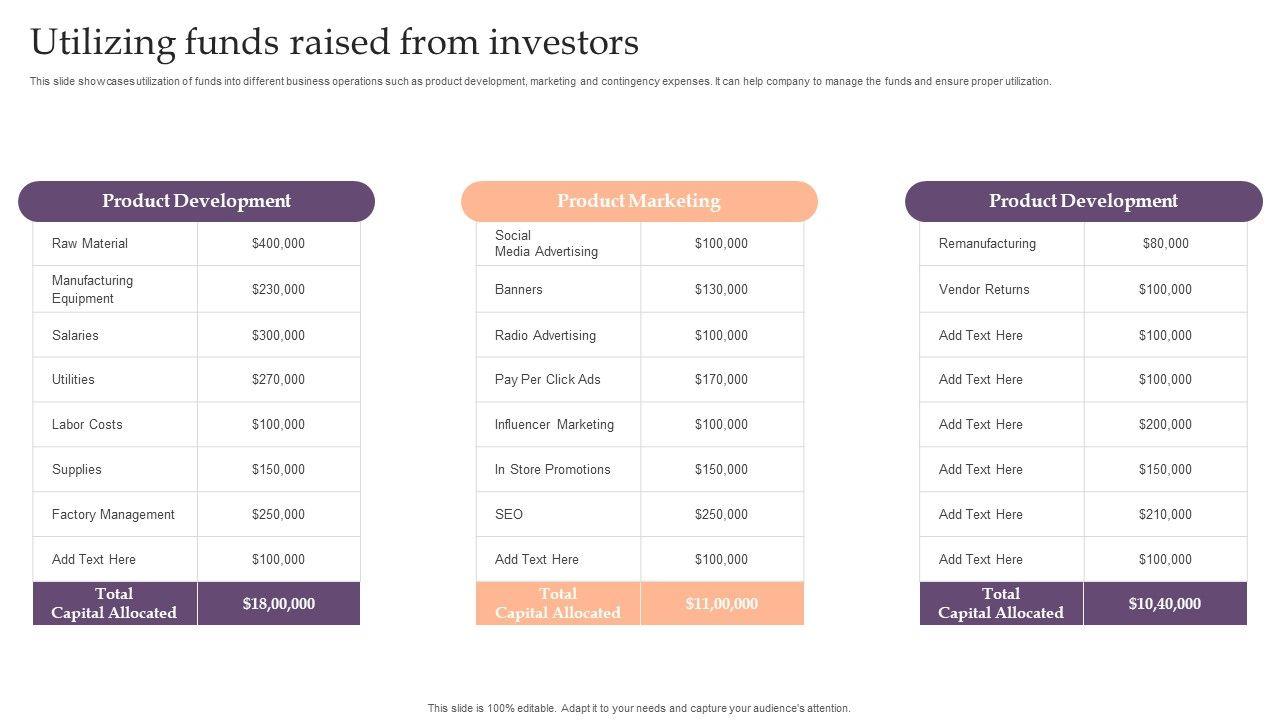Select the Pay Per Click Ads cell
This screenshot has width=1280, height=720.
[547, 379]
